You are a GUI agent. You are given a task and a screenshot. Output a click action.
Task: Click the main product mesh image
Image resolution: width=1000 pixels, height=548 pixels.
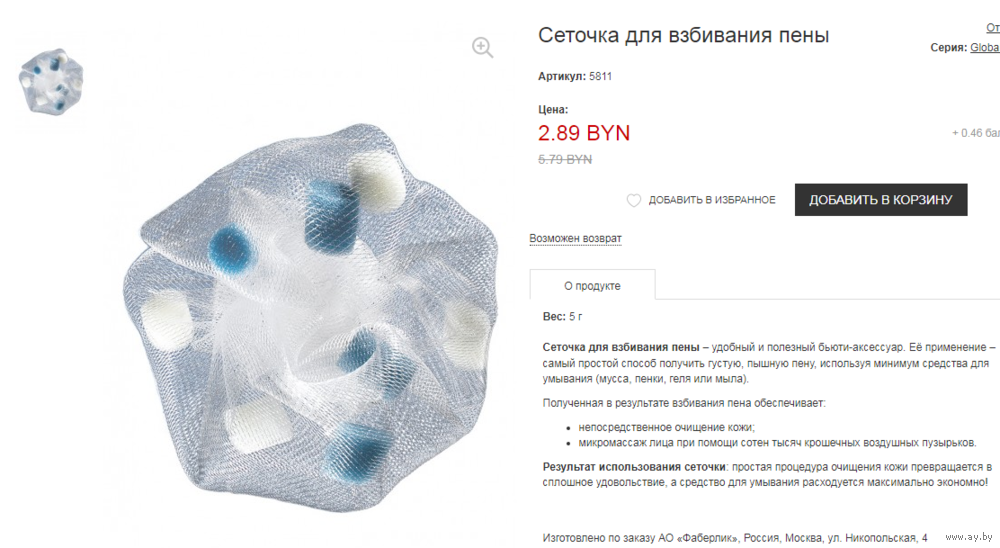(x=311, y=317)
